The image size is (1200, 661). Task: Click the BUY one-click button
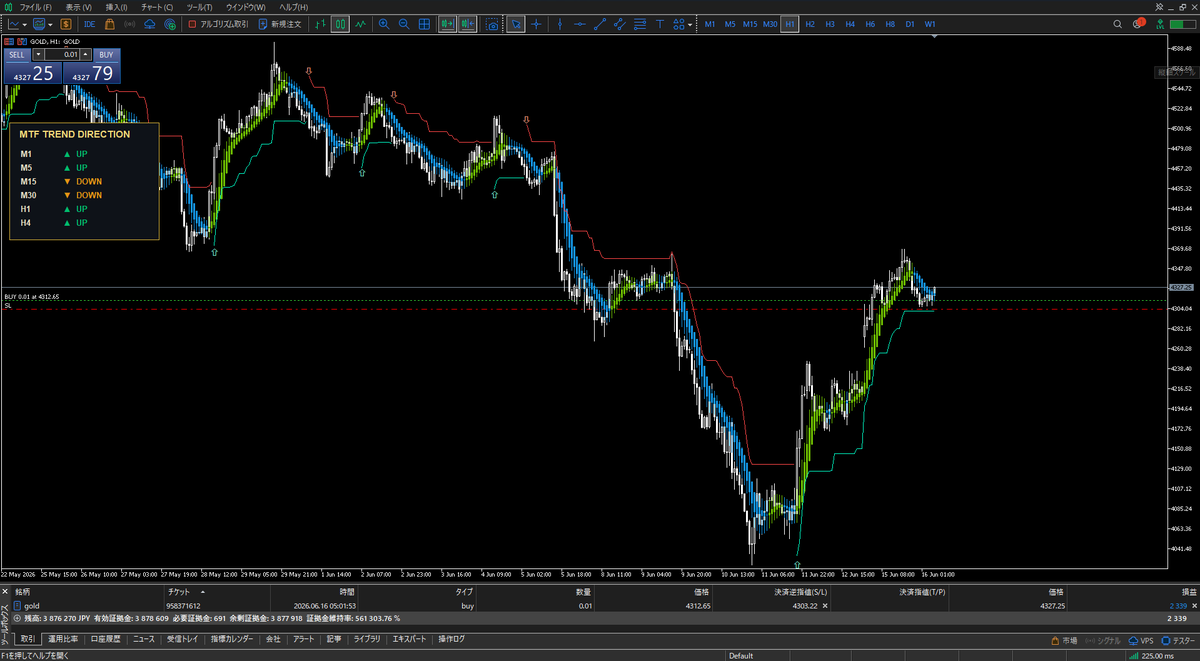tap(107, 54)
